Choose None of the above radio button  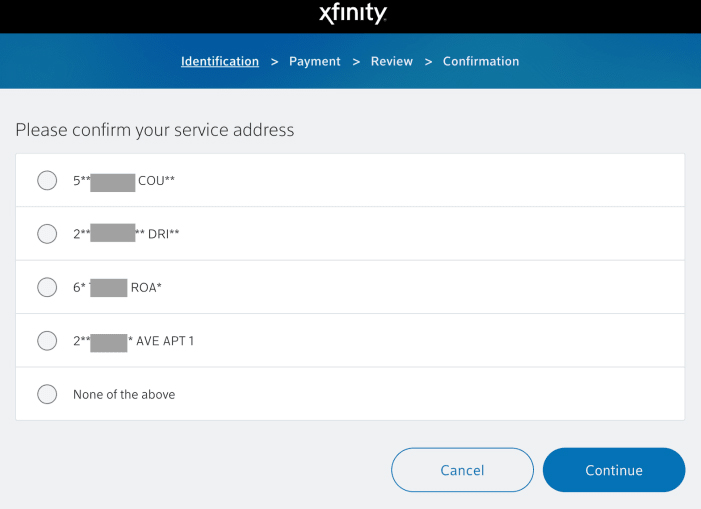pos(47,394)
